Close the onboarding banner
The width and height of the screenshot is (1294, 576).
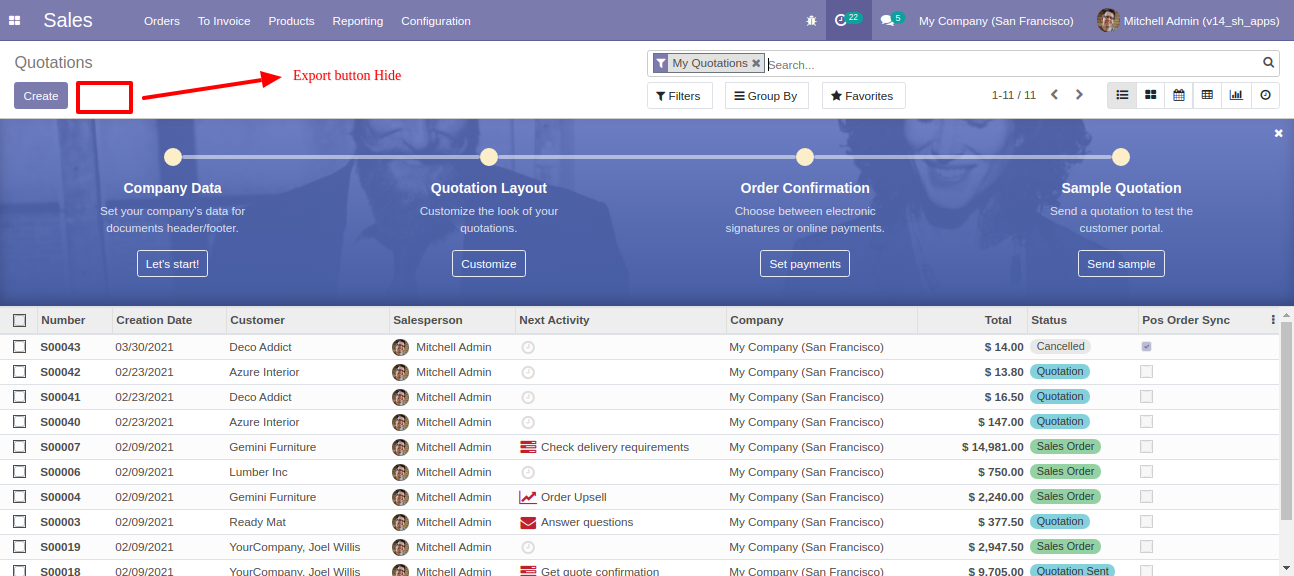[x=1278, y=133]
